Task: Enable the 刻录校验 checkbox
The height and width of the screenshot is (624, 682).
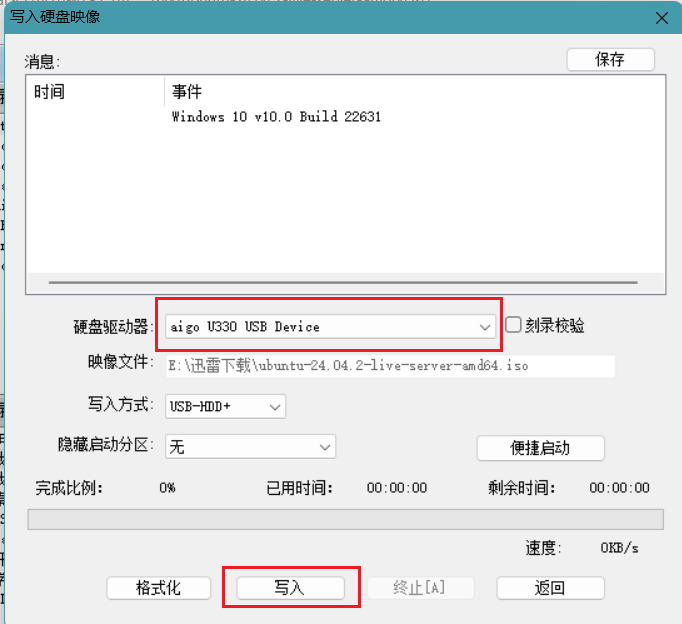Action: click(x=513, y=325)
